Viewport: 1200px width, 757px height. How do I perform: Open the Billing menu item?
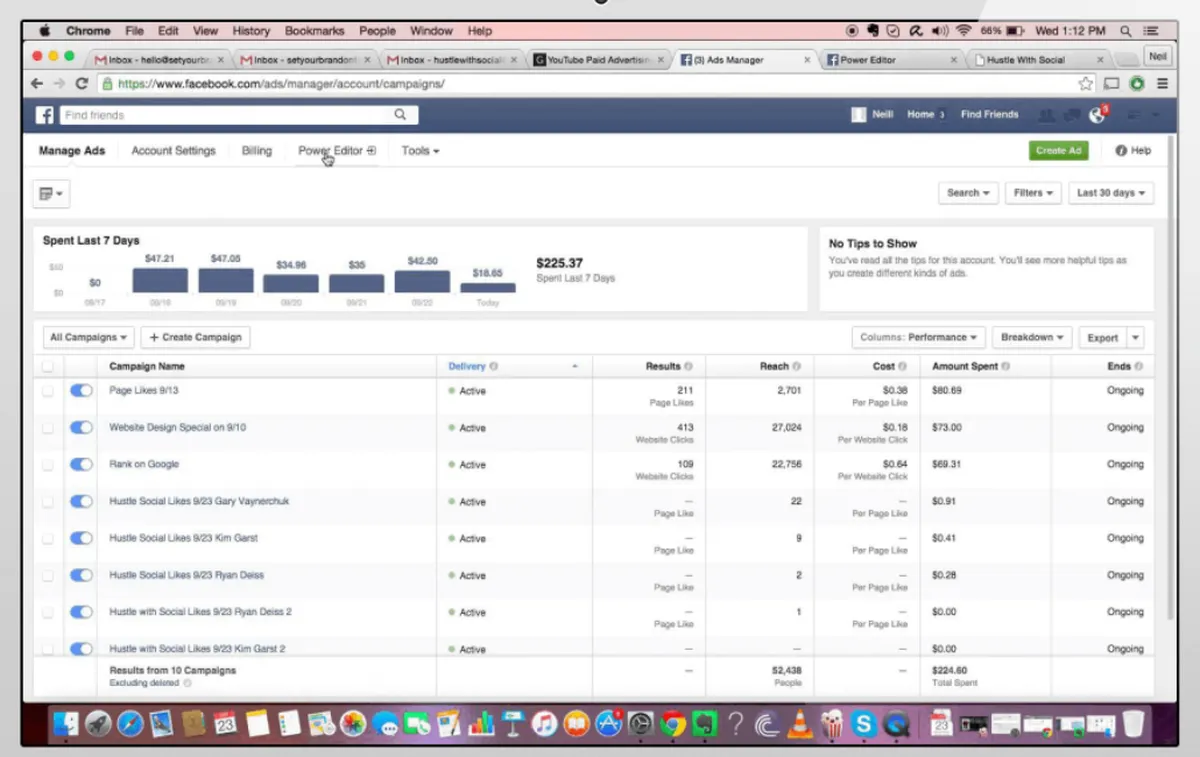click(x=257, y=151)
